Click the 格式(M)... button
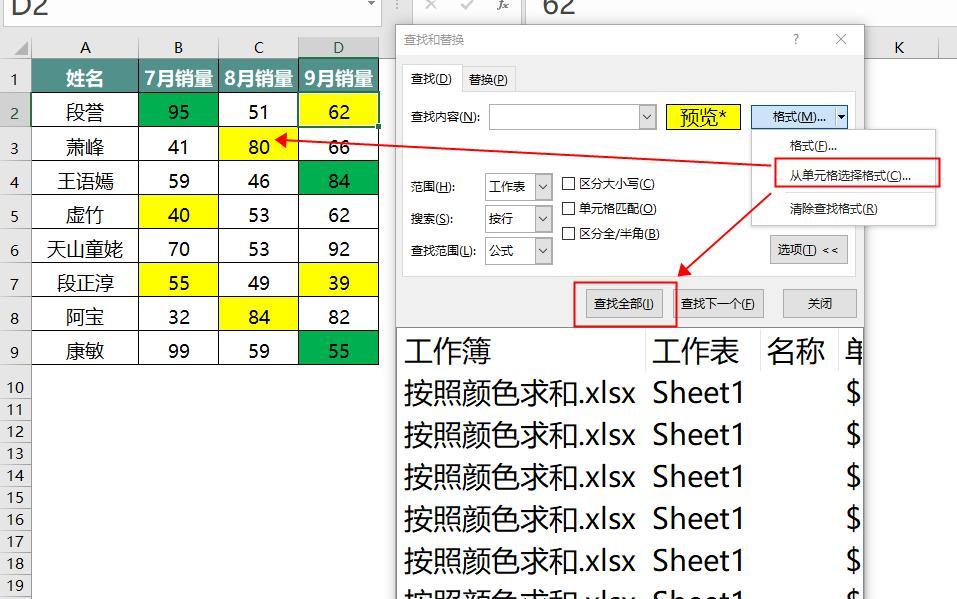 [793, 117]
